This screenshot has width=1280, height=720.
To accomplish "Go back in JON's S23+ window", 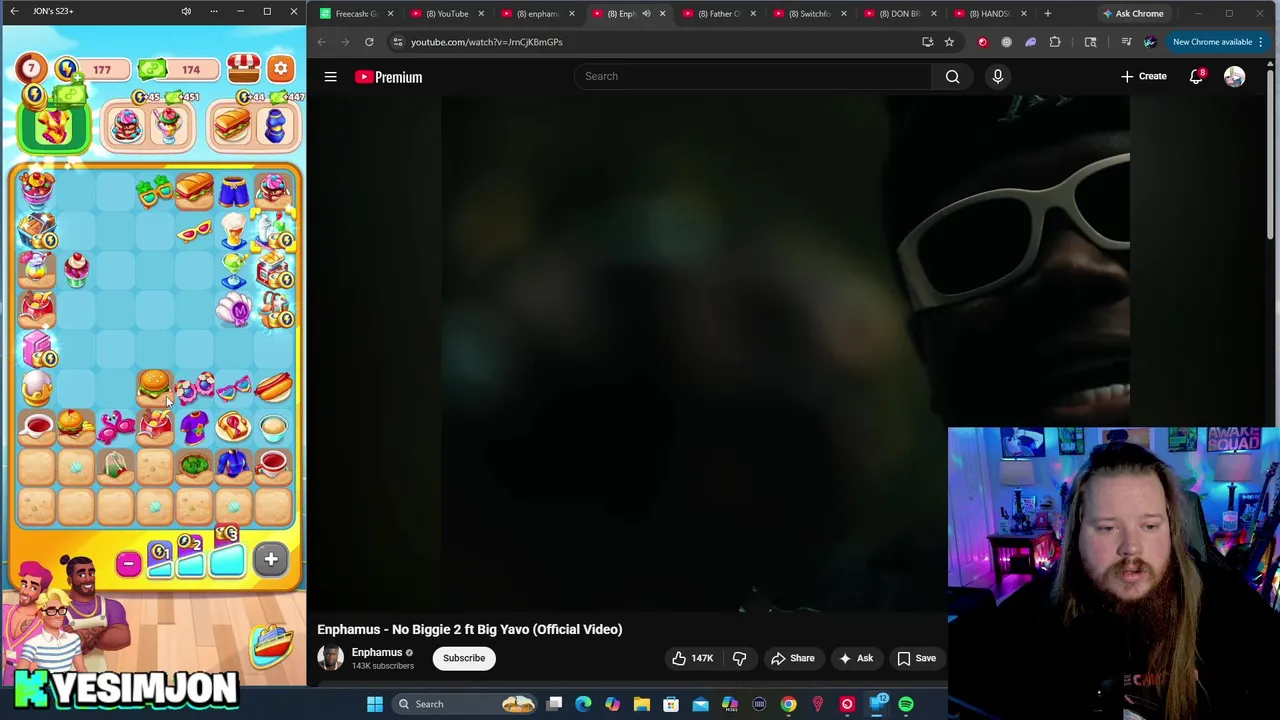I will [14, 11].
